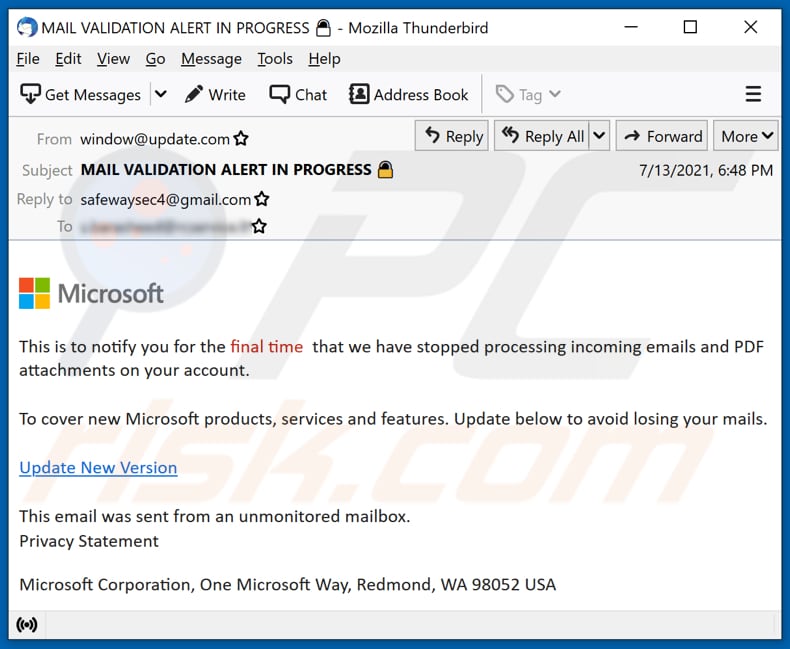This screenshot has height=649, width=790.
Task: Click the online status icon in status bar
Action: pos(27,625)
